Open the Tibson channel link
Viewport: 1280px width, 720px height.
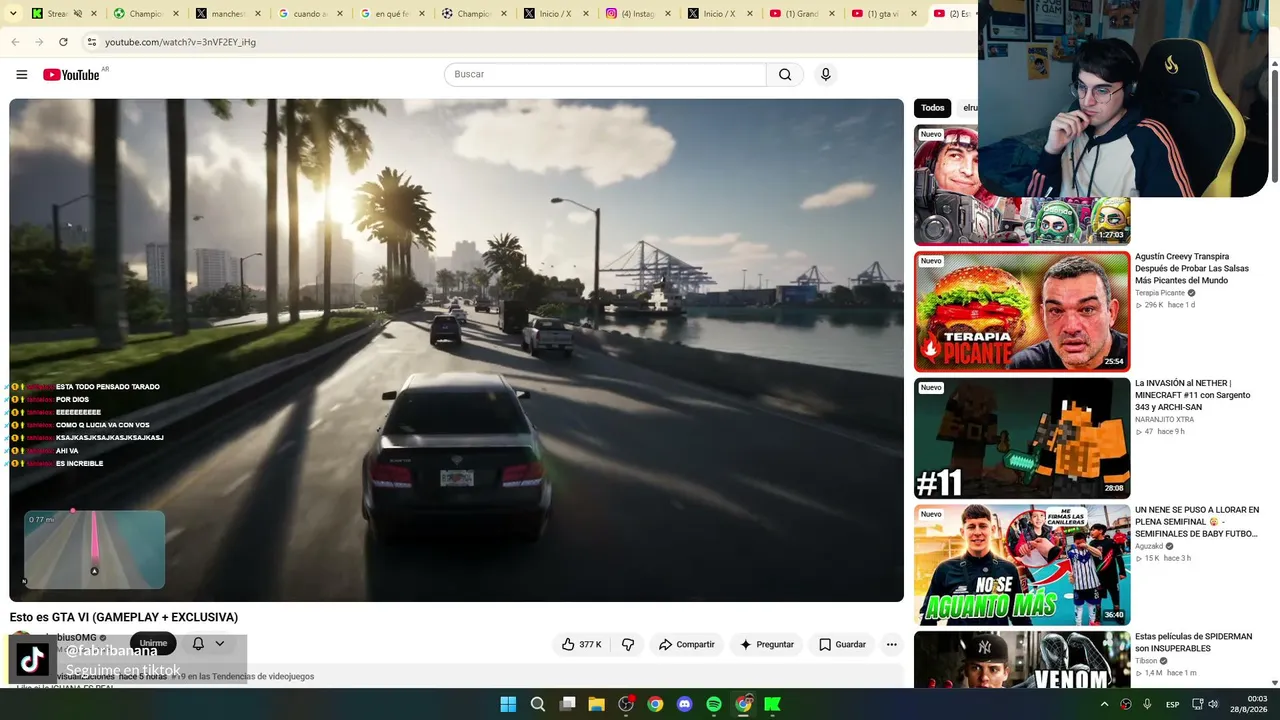pyautogui.click(x=1146, y=661)
